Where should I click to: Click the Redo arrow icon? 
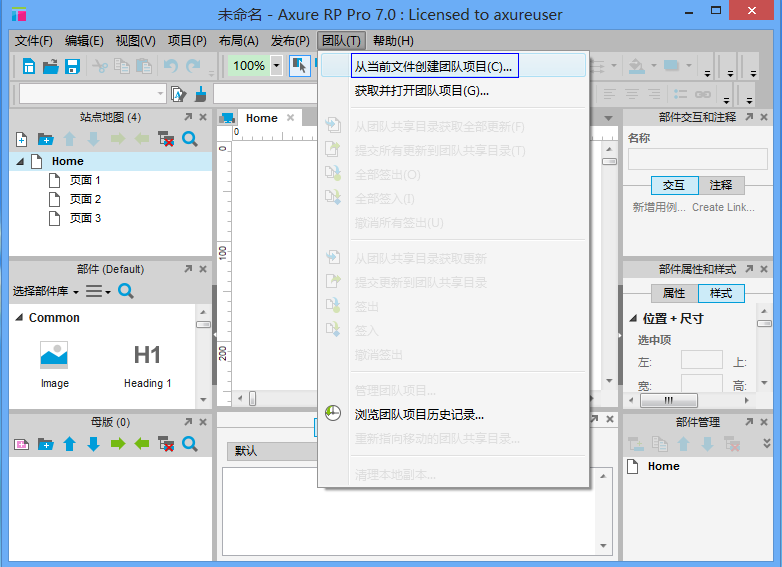click(x=193, y=66)
